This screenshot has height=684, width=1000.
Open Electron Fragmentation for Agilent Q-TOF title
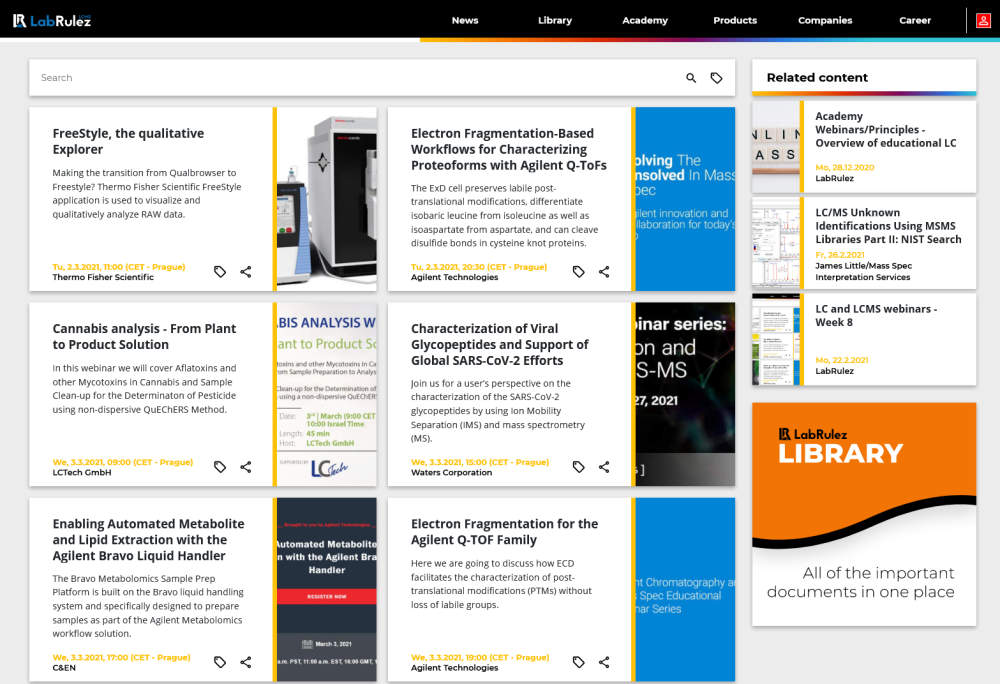click(x=504, y=532)
